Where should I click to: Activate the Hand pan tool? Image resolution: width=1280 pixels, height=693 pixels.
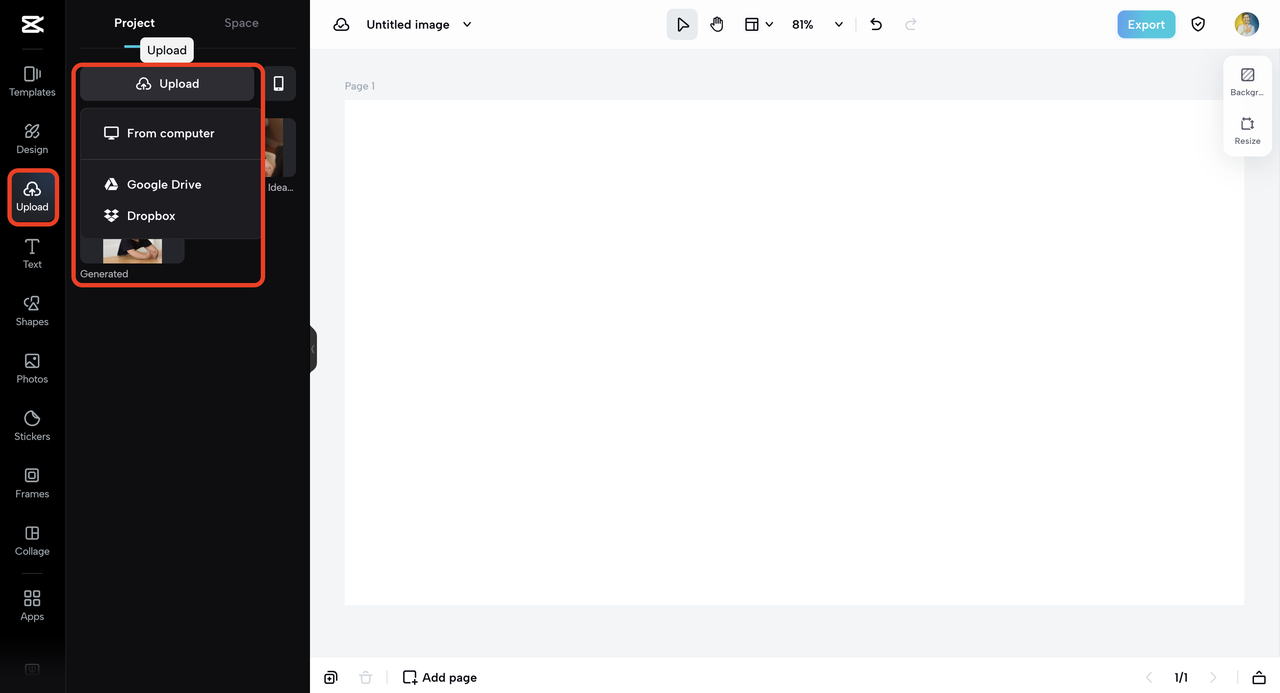717,24
